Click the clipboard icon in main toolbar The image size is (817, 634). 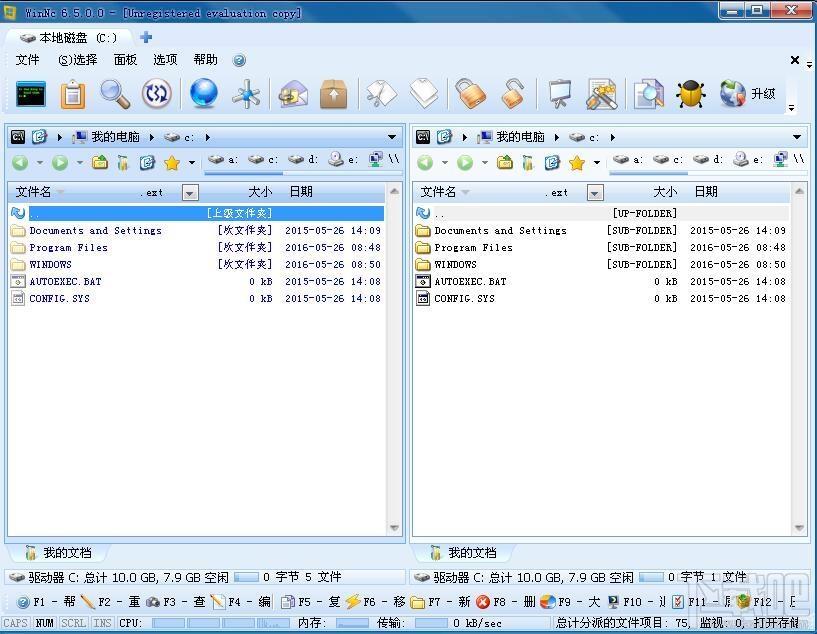click(x=73, y=94)
